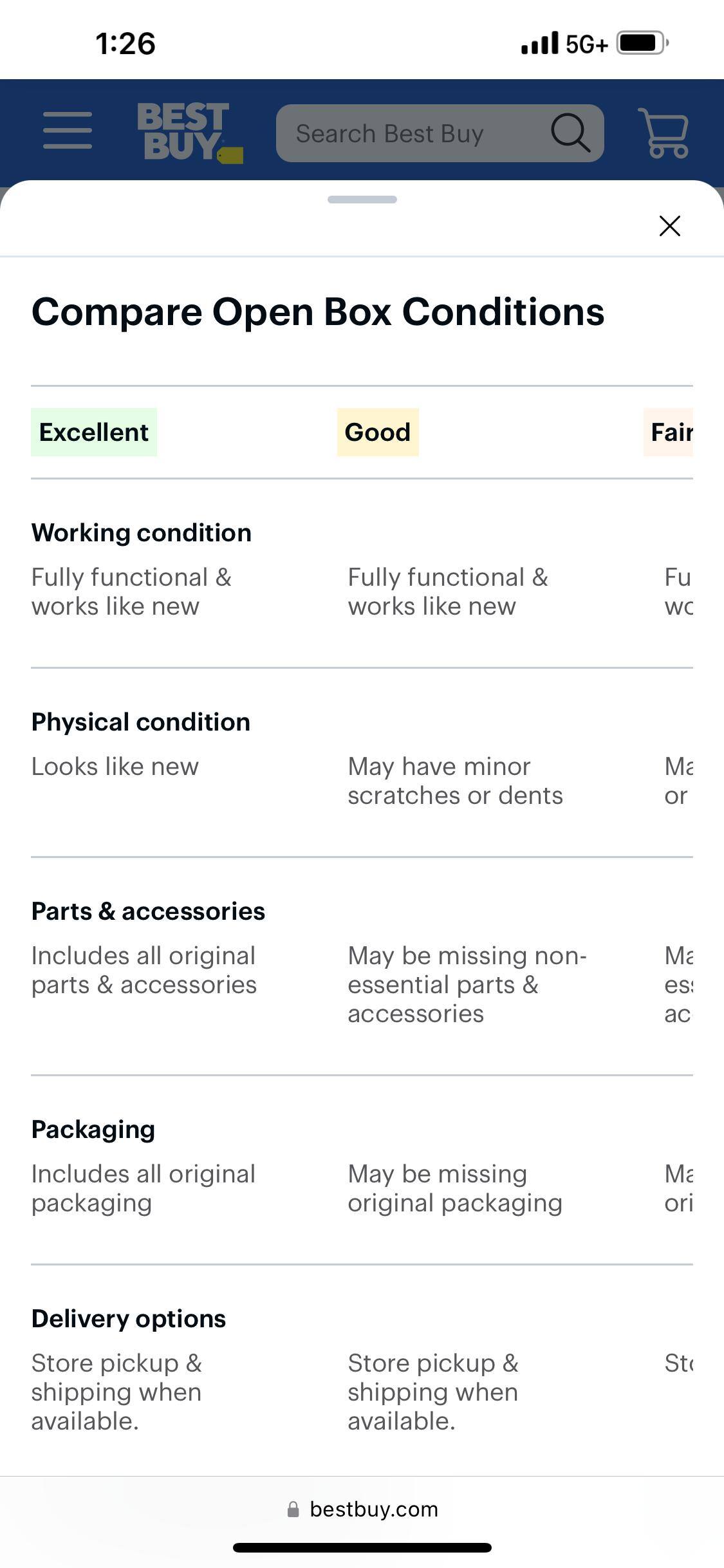Tap the sheet drag handle

[x=362, y=200]
